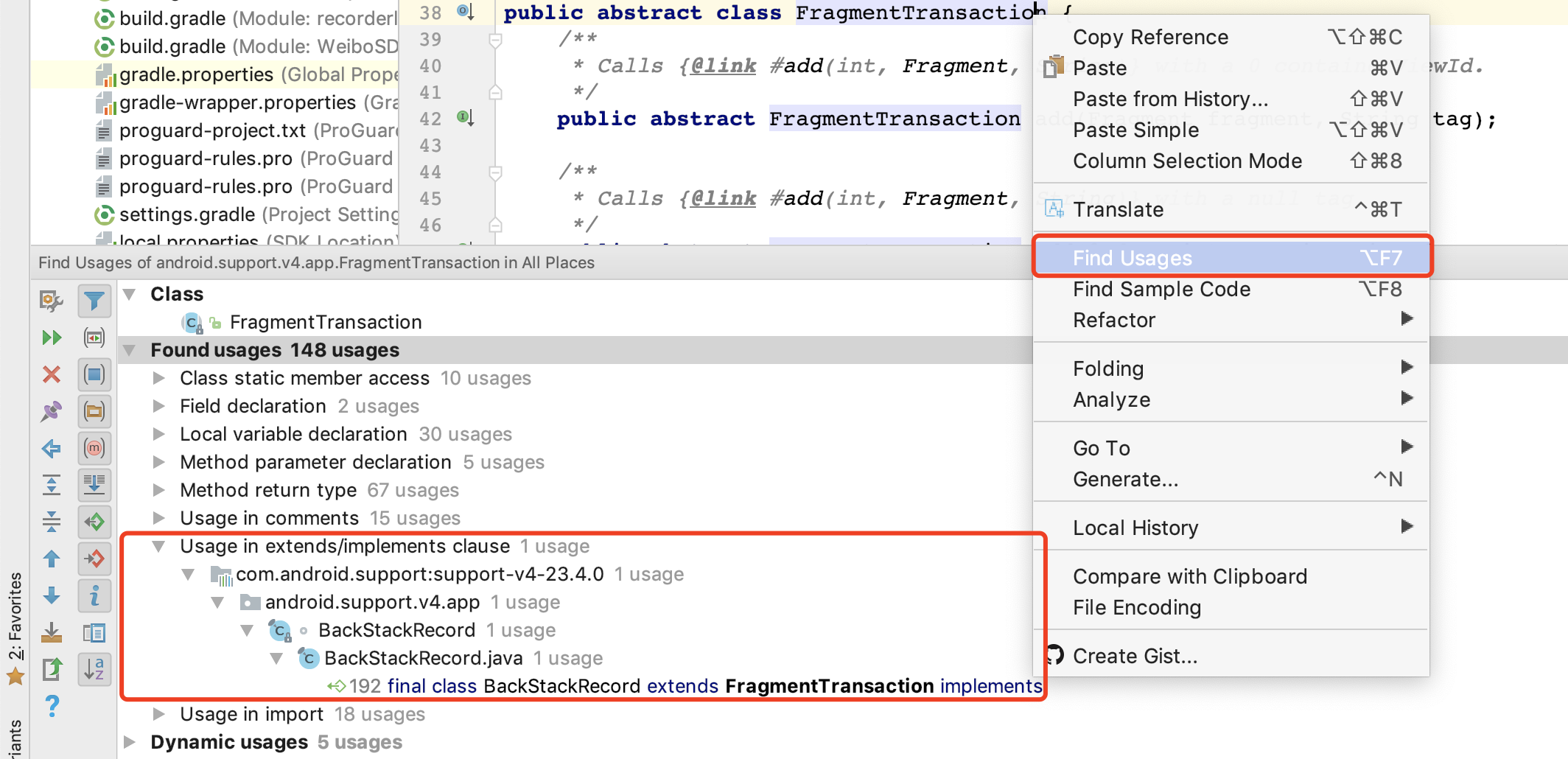Expand the Dynamic usages group
1568x759 pixels.
pos(130,742)
